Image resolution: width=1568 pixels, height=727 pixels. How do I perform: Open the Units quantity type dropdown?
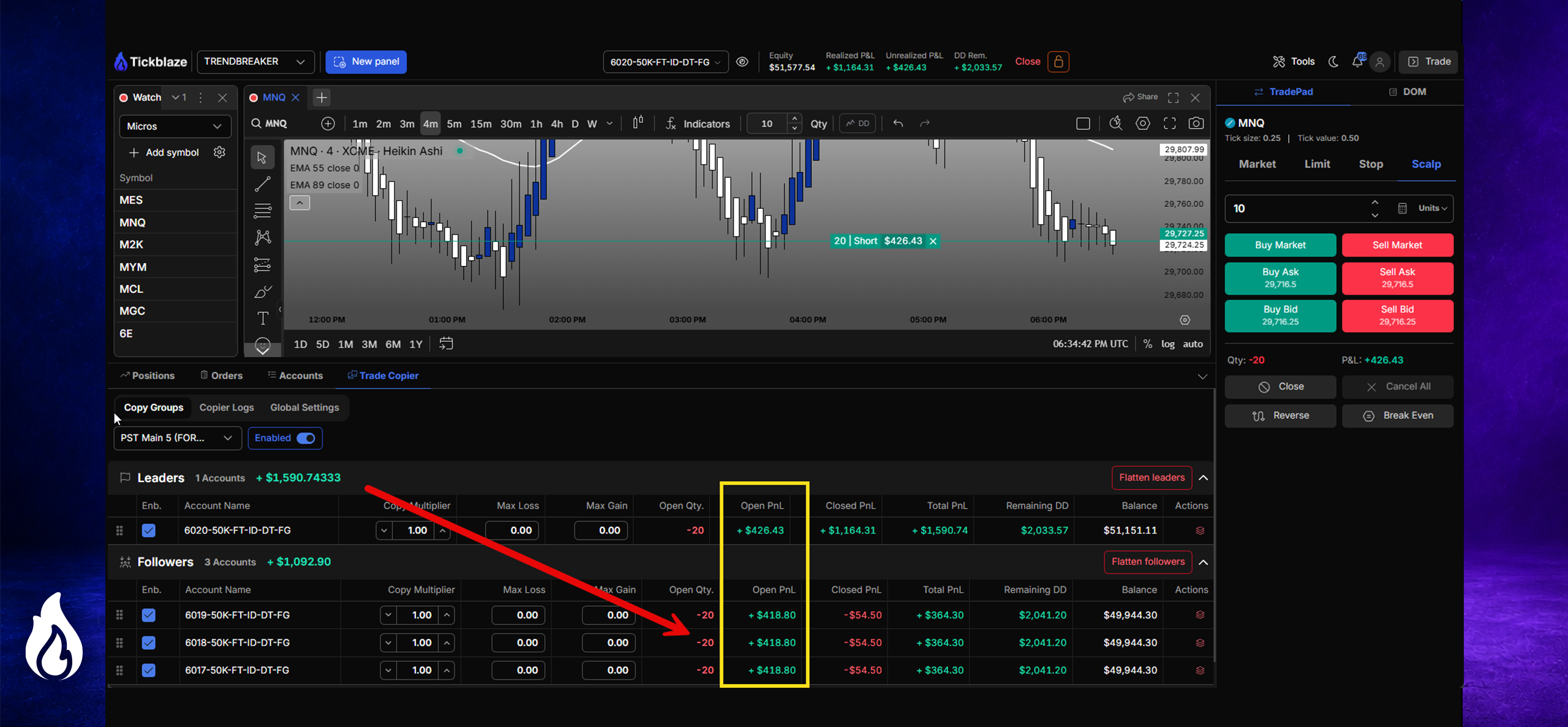[1433, 208]
